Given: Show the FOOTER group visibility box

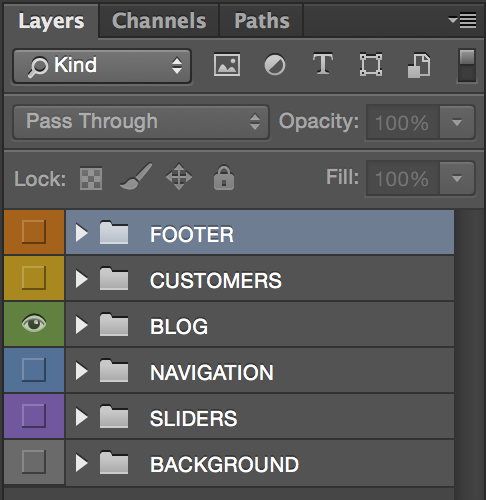Looking at the screenshot, I should point(34,232).
